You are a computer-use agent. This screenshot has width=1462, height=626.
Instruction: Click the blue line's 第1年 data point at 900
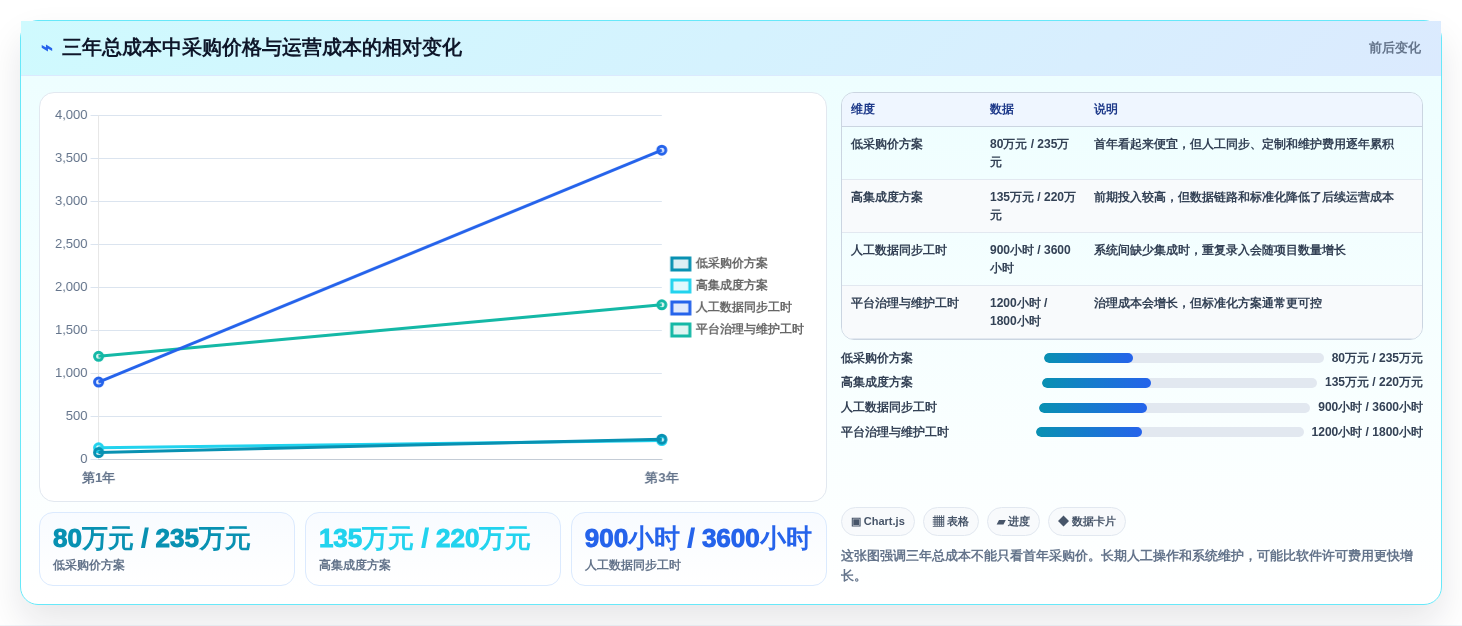coord(98,382)
